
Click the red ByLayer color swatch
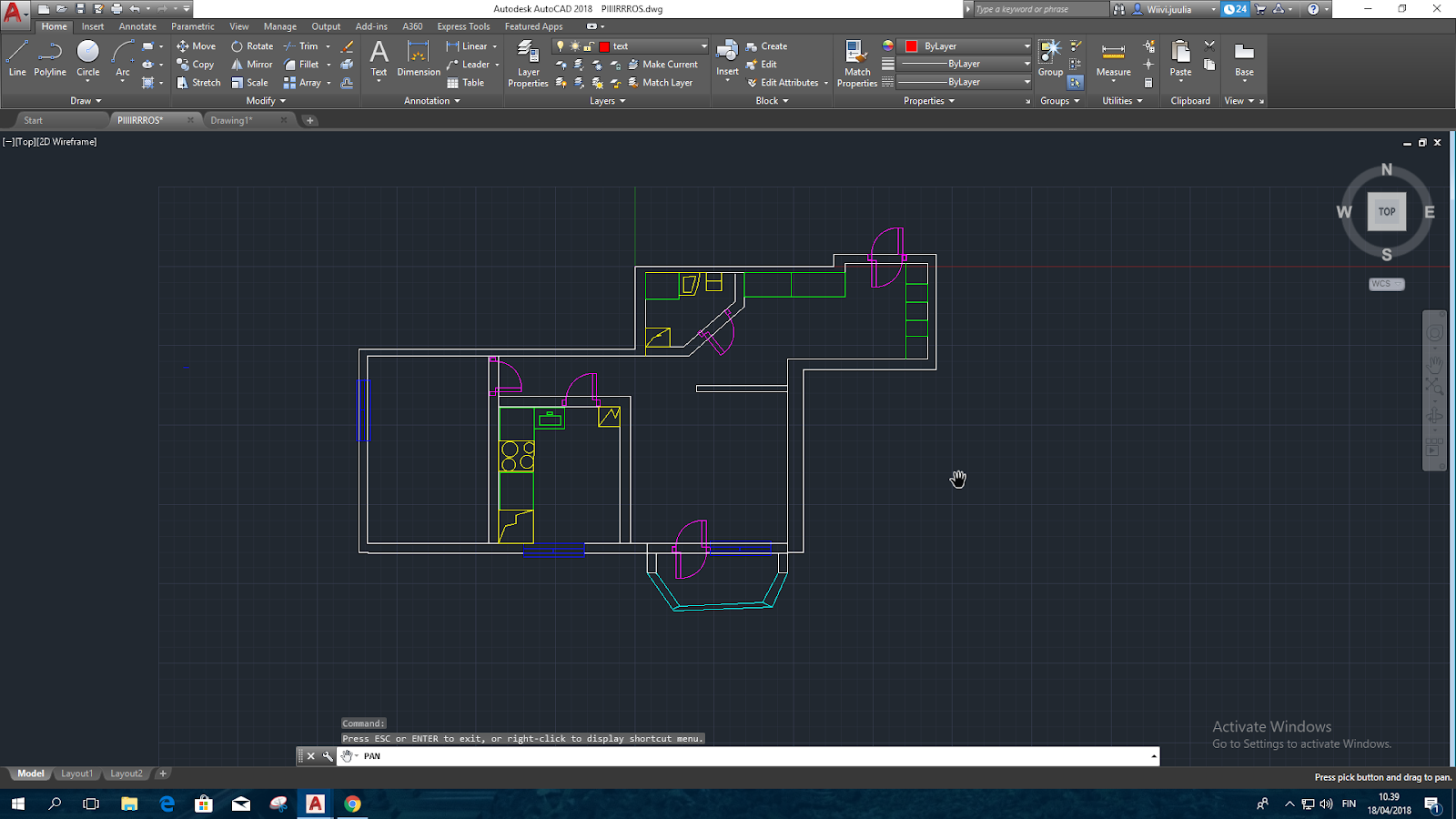[911, 45]
